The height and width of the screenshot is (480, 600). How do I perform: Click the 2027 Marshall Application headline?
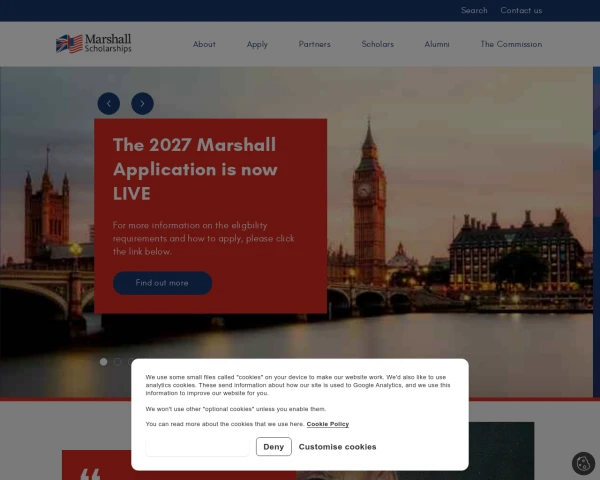coord(195,169)
